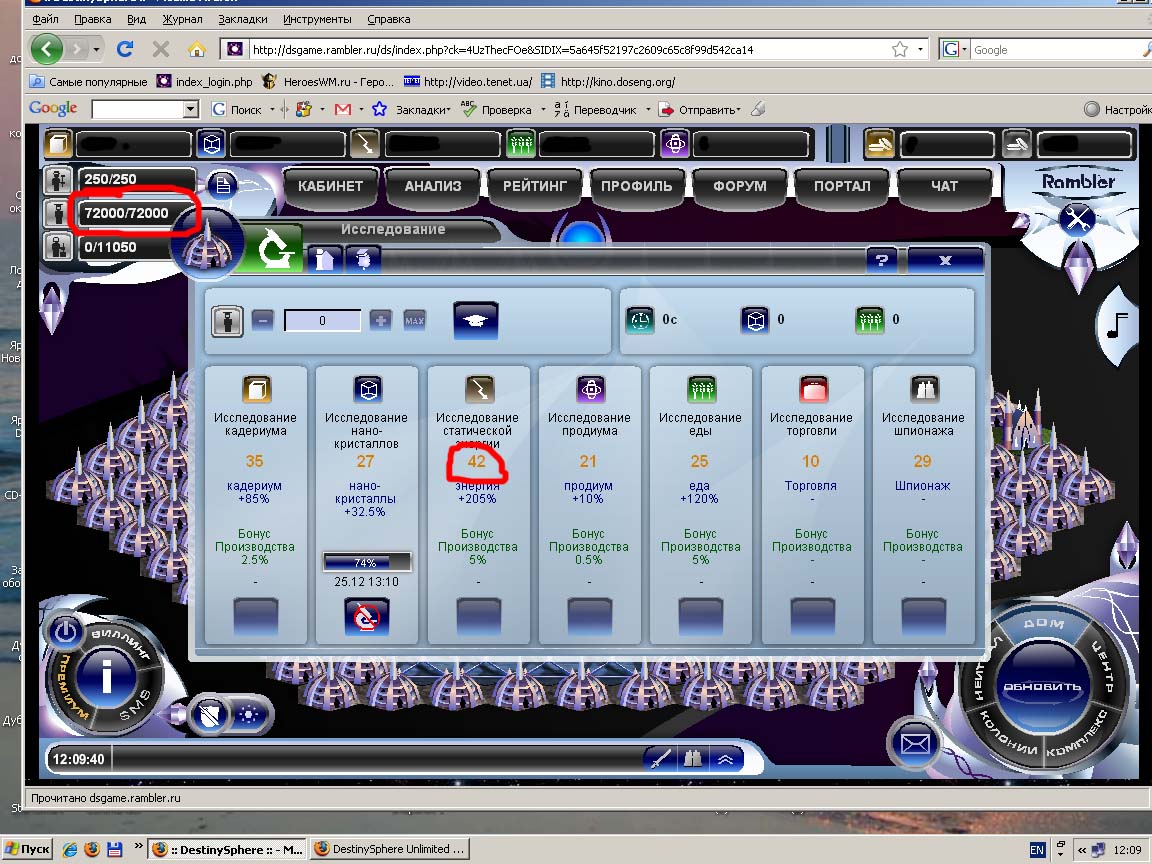Click the graduation cap research button
Image resolution: width=1152 pixels, height=864 pixels.
tap(476, 320)
